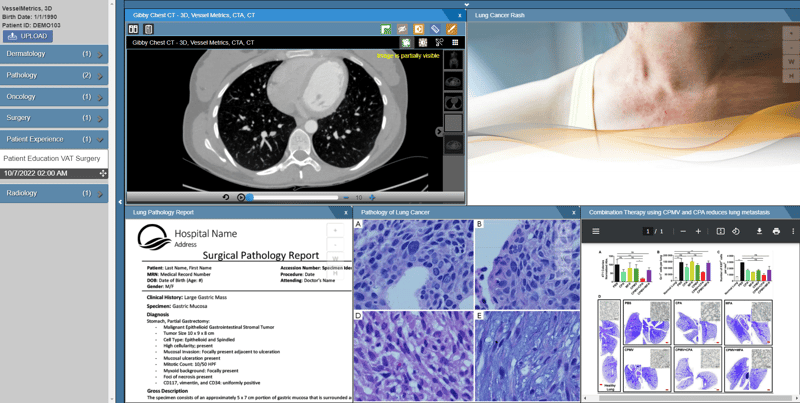This screenshot has height=403, width=800.
Task: Open the PDF viewer more options menu
Action: point(793,232)
